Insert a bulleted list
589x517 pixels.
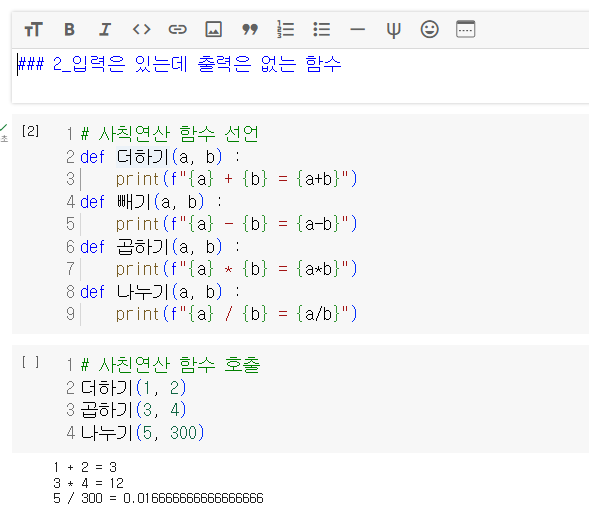click(322, 29)
